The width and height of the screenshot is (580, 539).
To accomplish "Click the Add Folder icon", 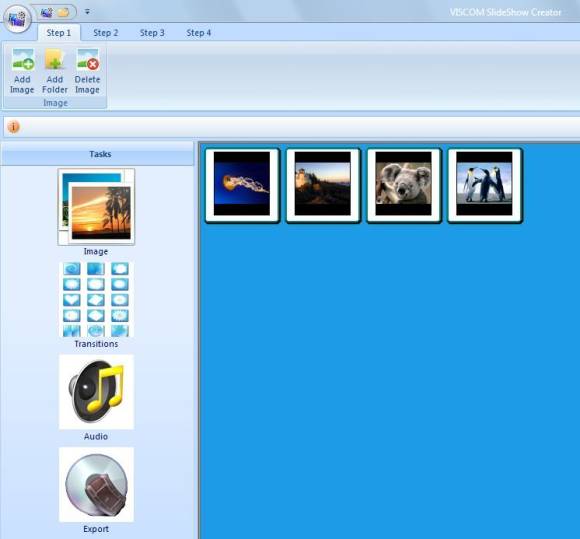I will [55, 60].
